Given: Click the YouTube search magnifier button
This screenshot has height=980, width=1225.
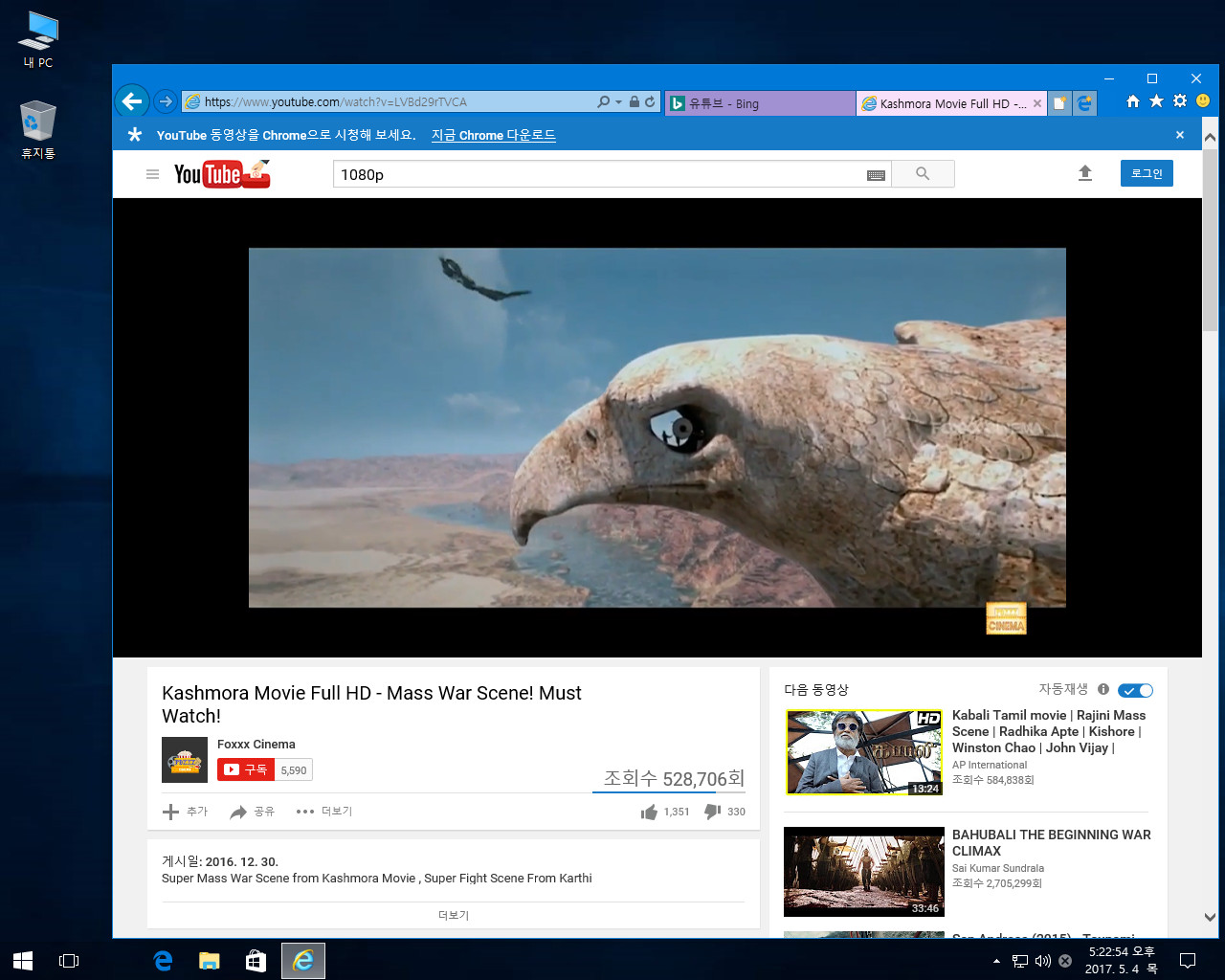Looking at the screenshot, I should click(x=923, y=174).
